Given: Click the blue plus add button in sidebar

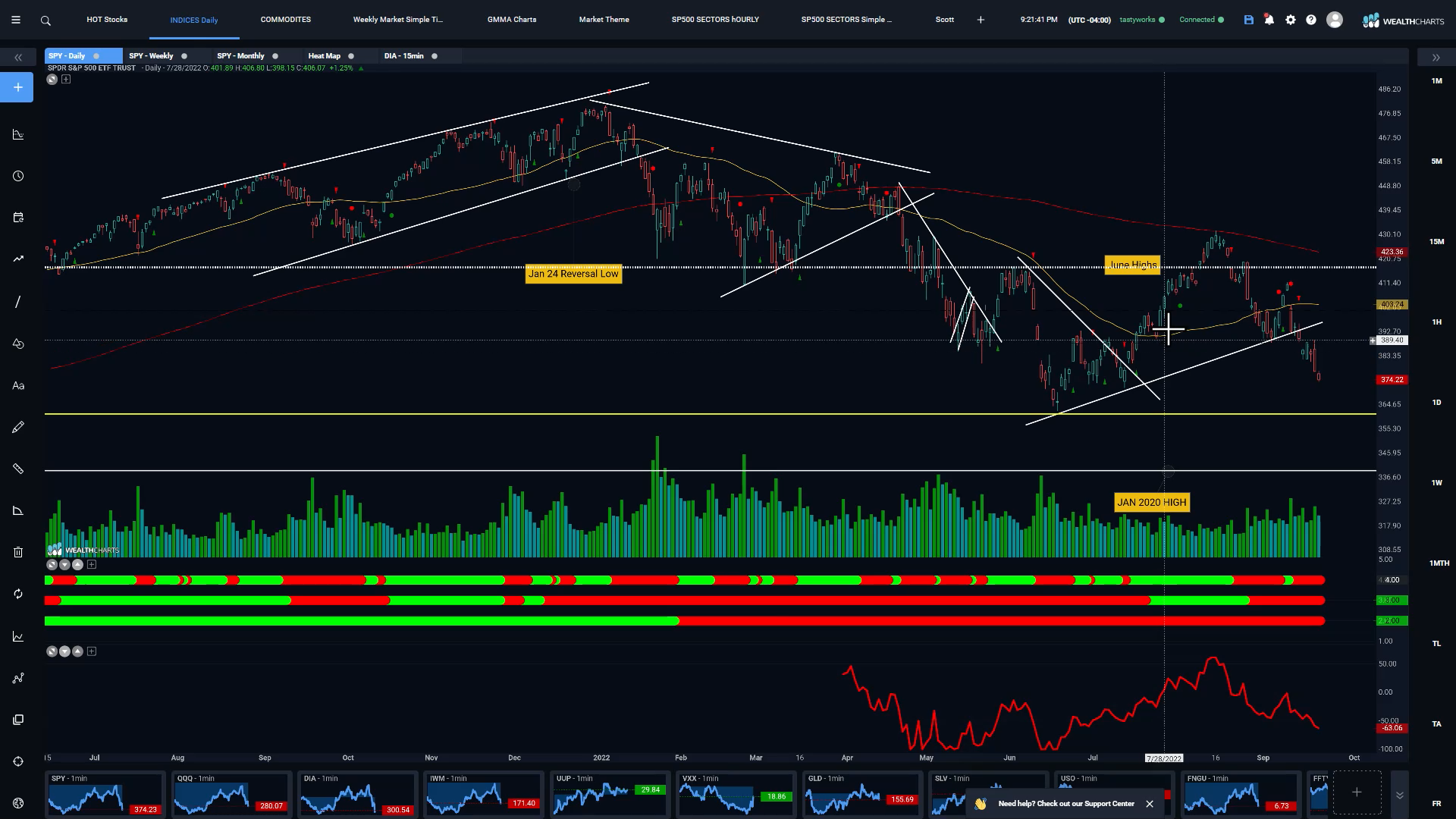Looking at the screenshot, I should point(18,87).
